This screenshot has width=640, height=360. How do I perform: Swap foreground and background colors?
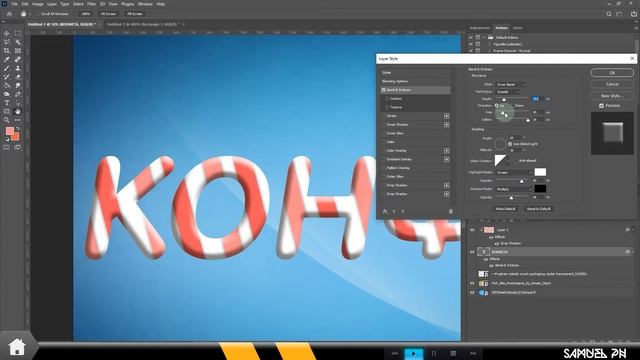pyautogui.click(x=18, y=129)
